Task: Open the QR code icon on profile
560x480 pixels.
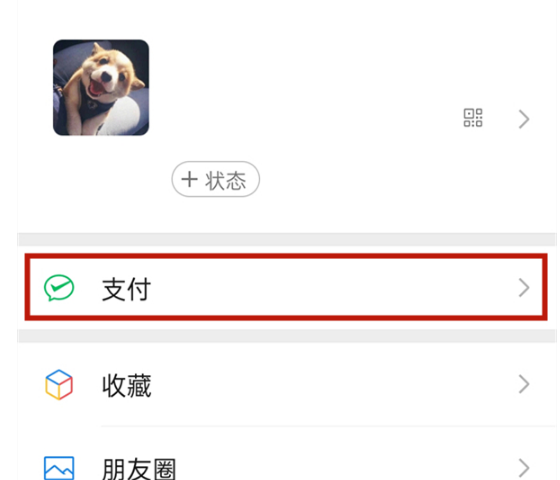Action: coord(473,118)
